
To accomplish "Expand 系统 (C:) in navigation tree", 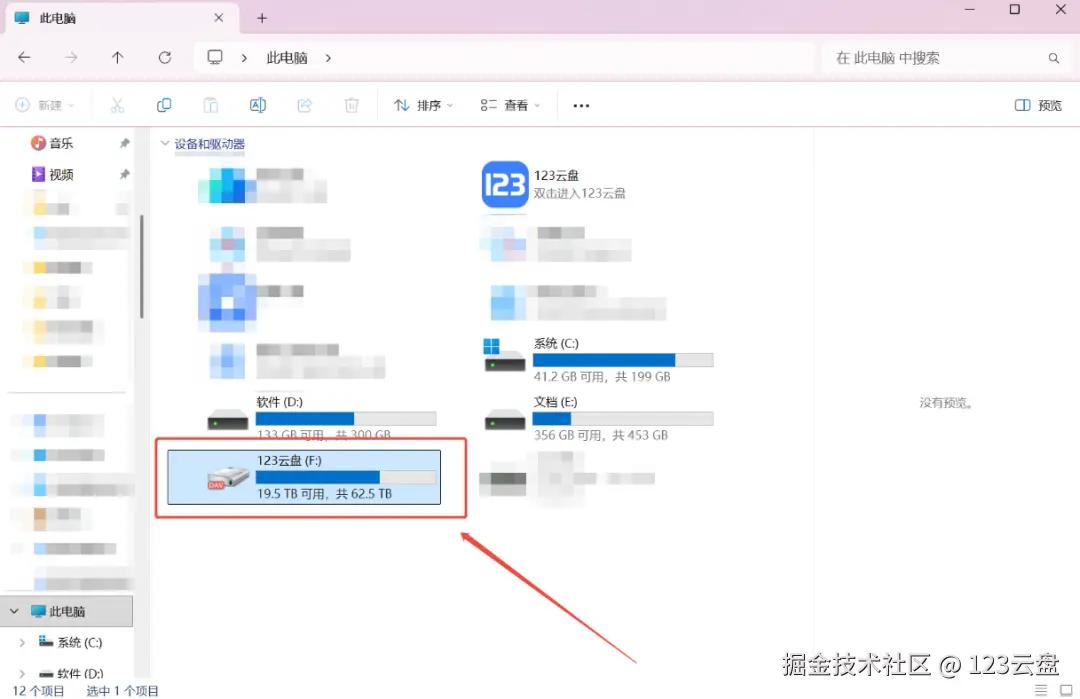I will [22, 643].
